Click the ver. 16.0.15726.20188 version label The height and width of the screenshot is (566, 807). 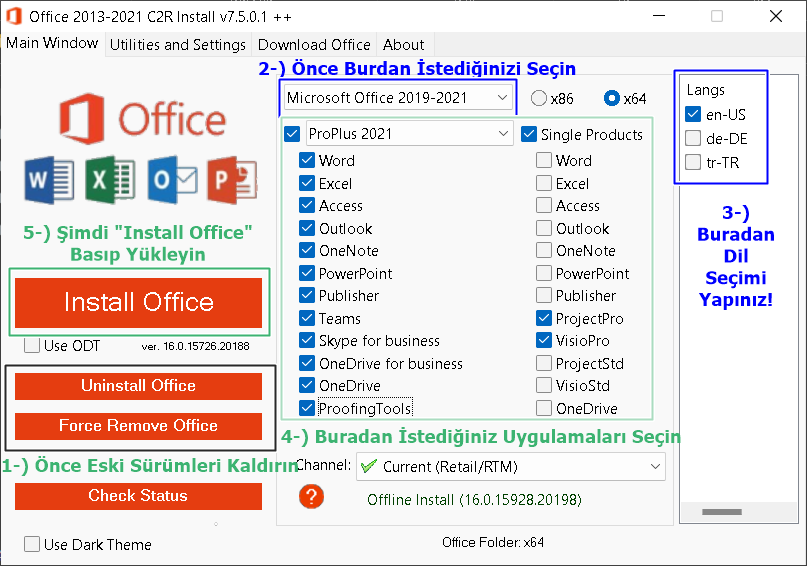pyautogui.click(x=196, y=346)
